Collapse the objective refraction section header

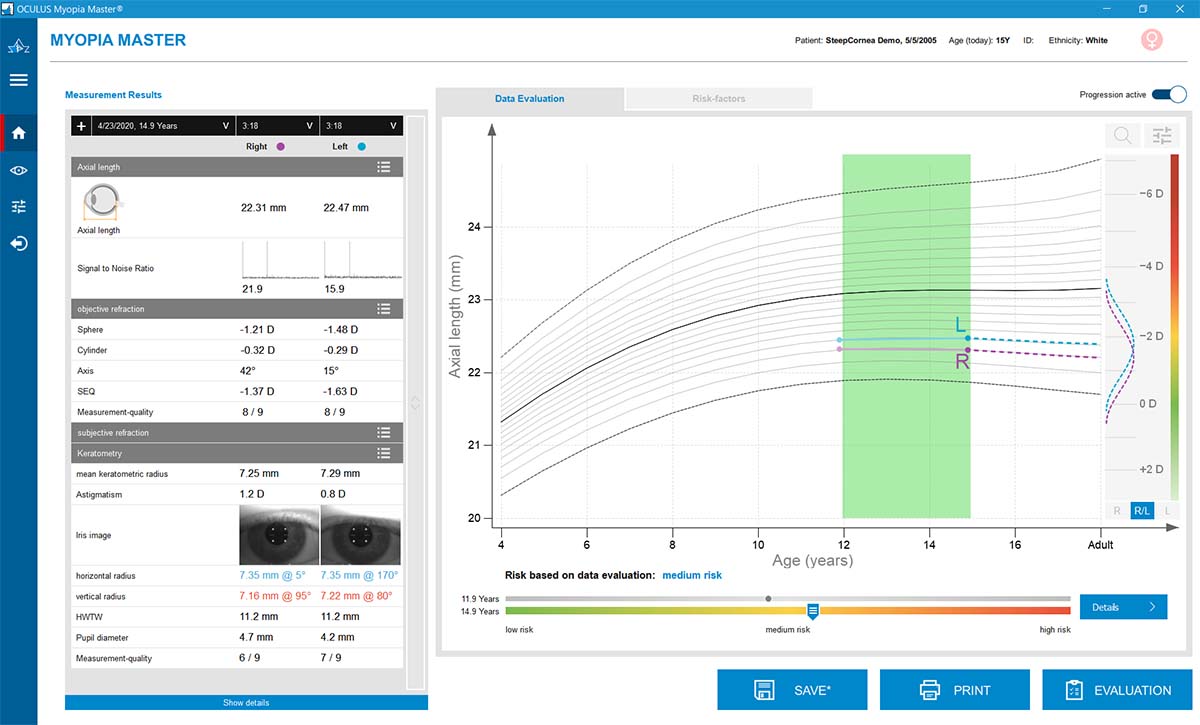pos(237,309)
